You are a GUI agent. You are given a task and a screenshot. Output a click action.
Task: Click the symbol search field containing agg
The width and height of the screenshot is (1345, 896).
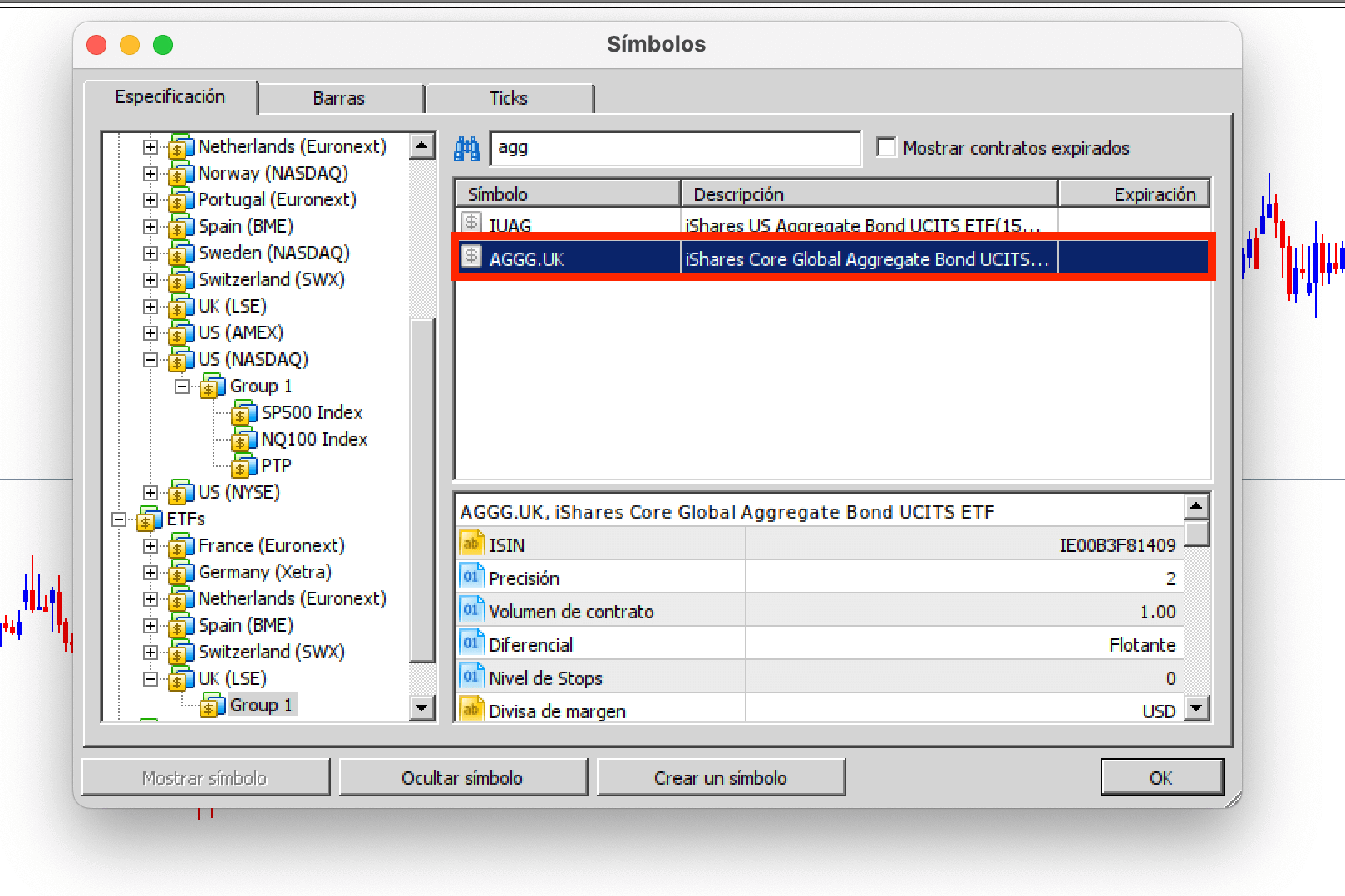(x=675, y=148)
